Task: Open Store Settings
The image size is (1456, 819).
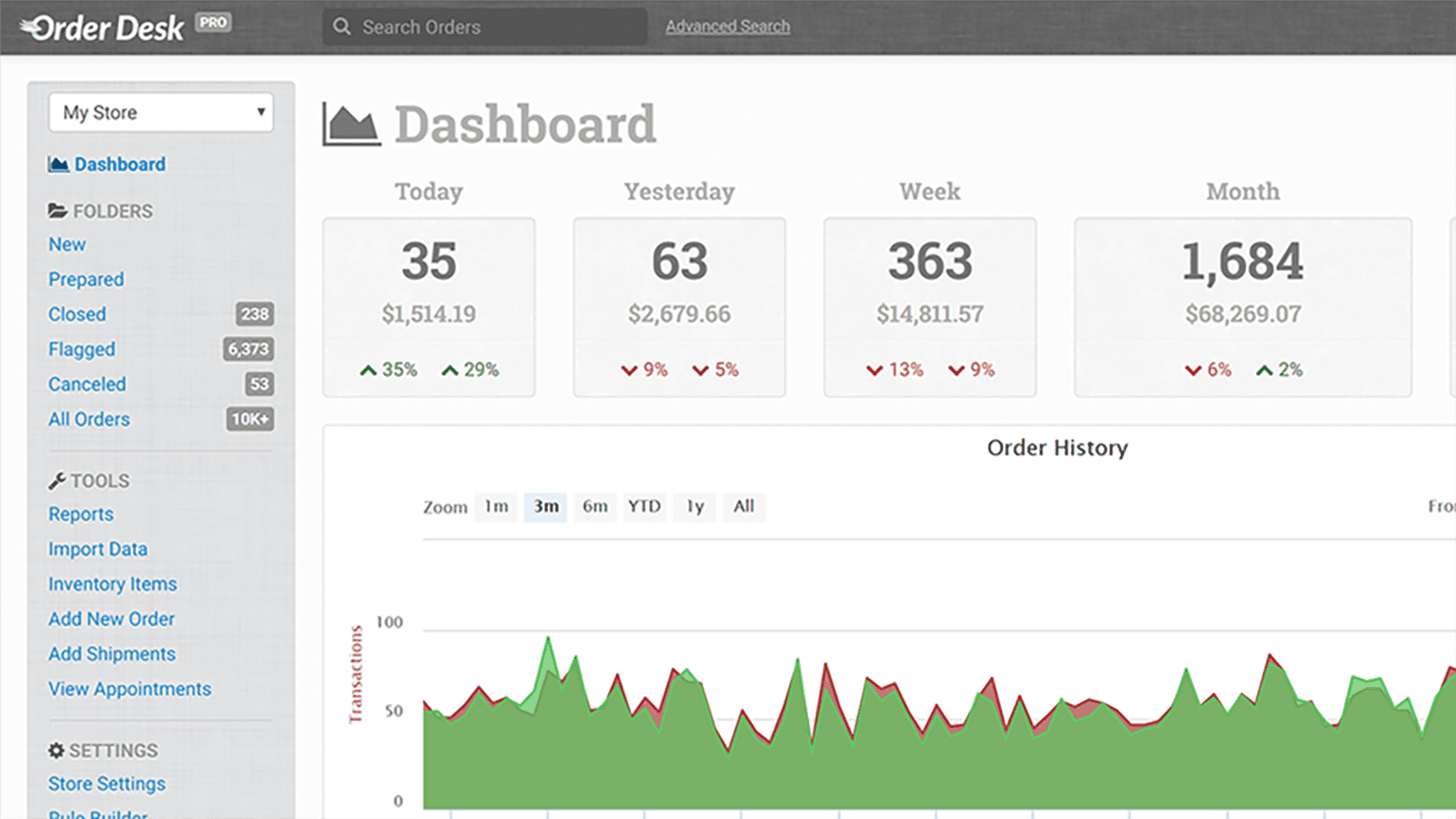Action: pos(106,784)
